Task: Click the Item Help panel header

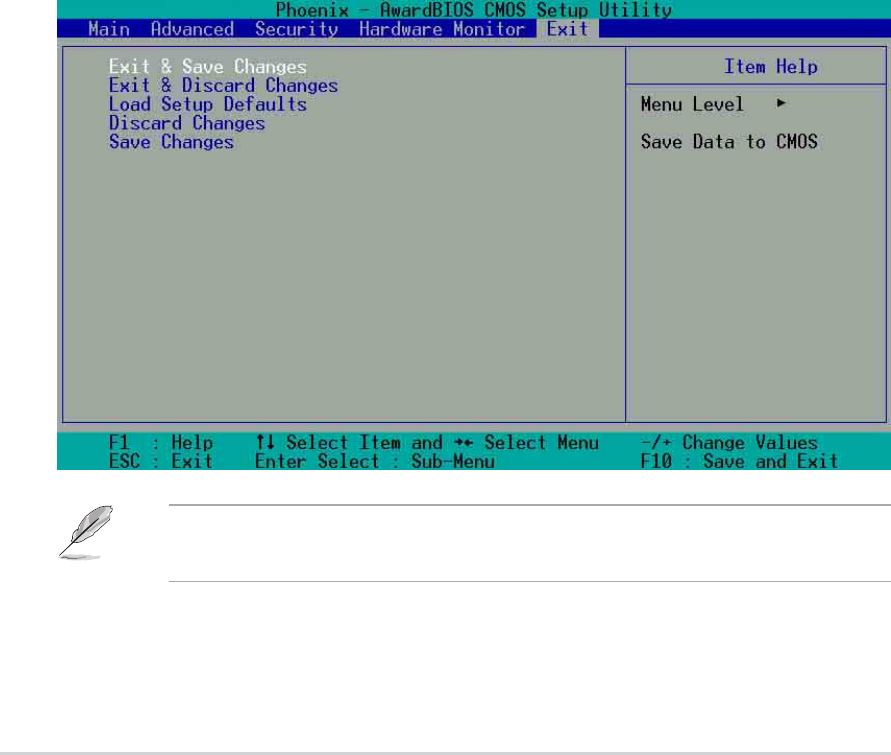Action: tap(770, 67)
